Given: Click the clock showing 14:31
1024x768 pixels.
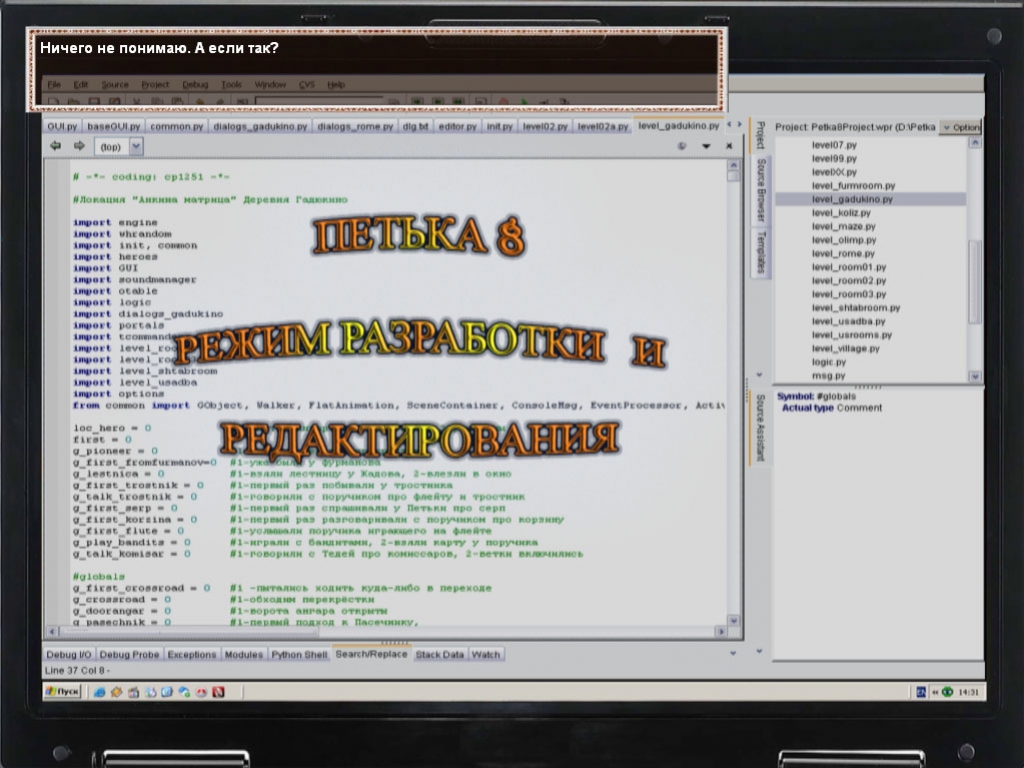Looking at the screenshot, I should click(968, 692).
